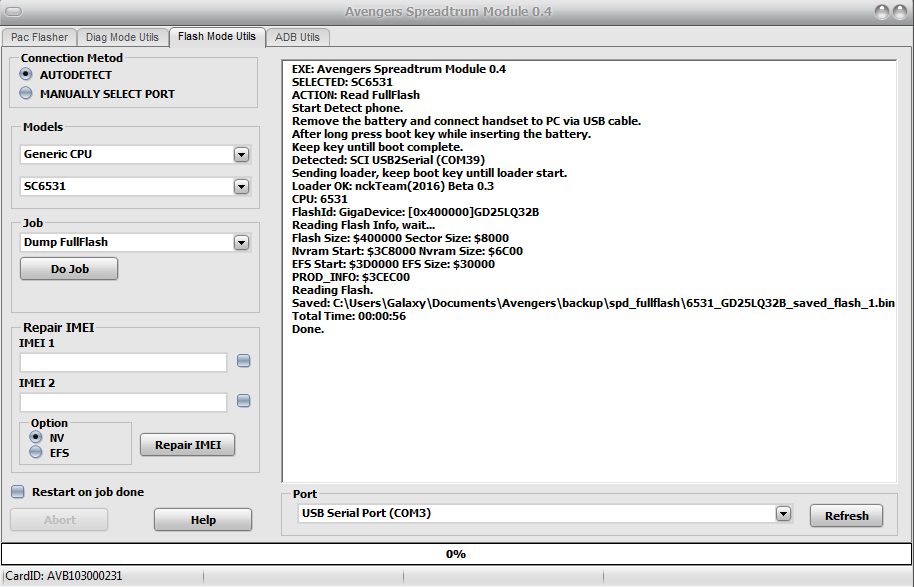Click the Loader OK: nckTeam(2016) log line
Image resolution: width=914 pixels, height=587 pixels.
392,186
